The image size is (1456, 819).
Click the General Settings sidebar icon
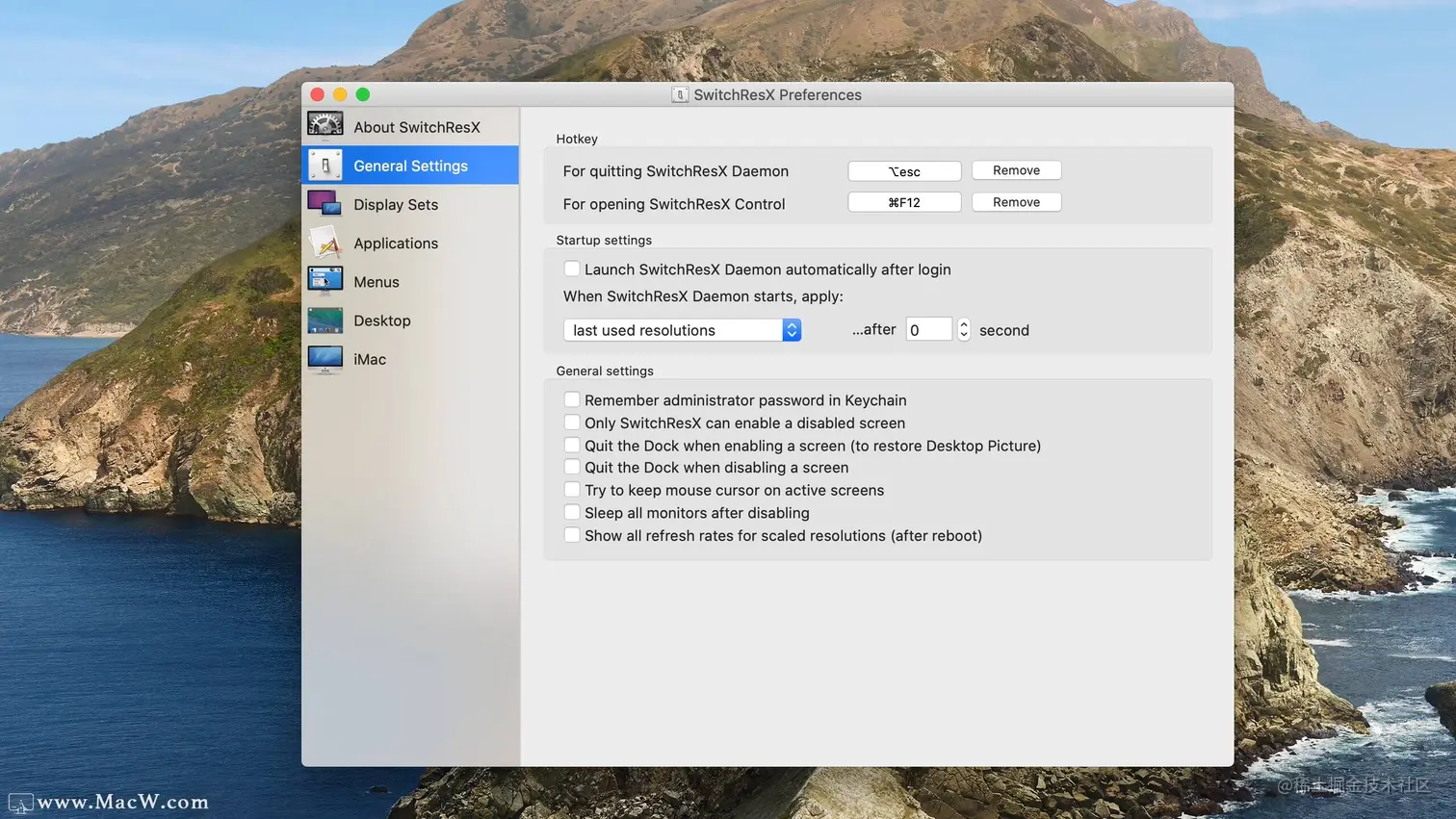coord(325,166)
